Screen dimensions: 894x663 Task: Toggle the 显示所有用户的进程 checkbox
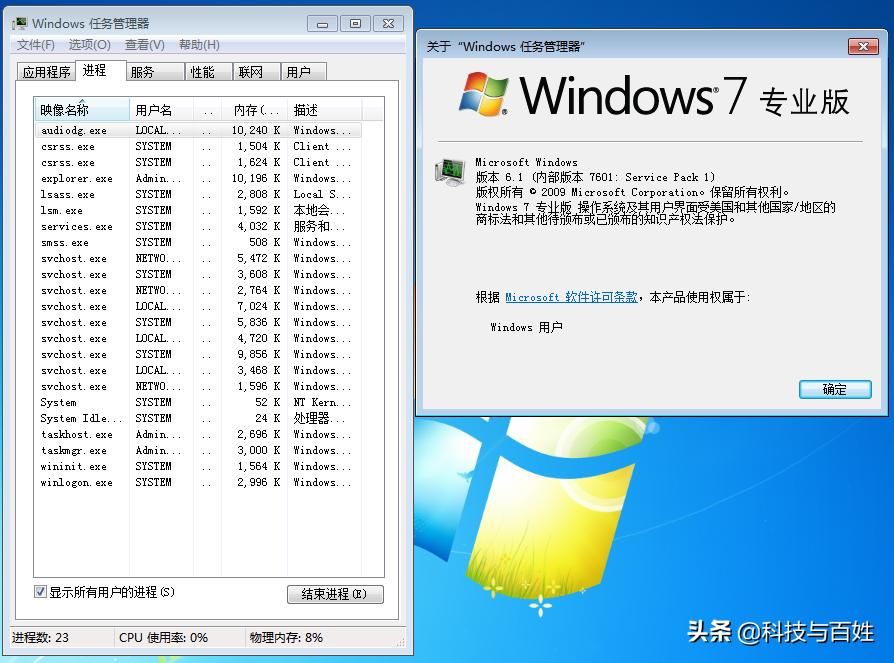pyautogui.click(x=39, y=591)
